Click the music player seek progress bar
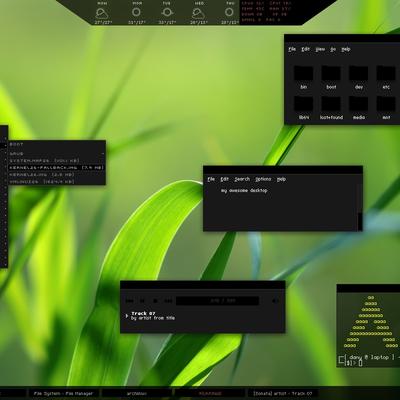Screen dimensions: 400x400 (x=217, y=301)
